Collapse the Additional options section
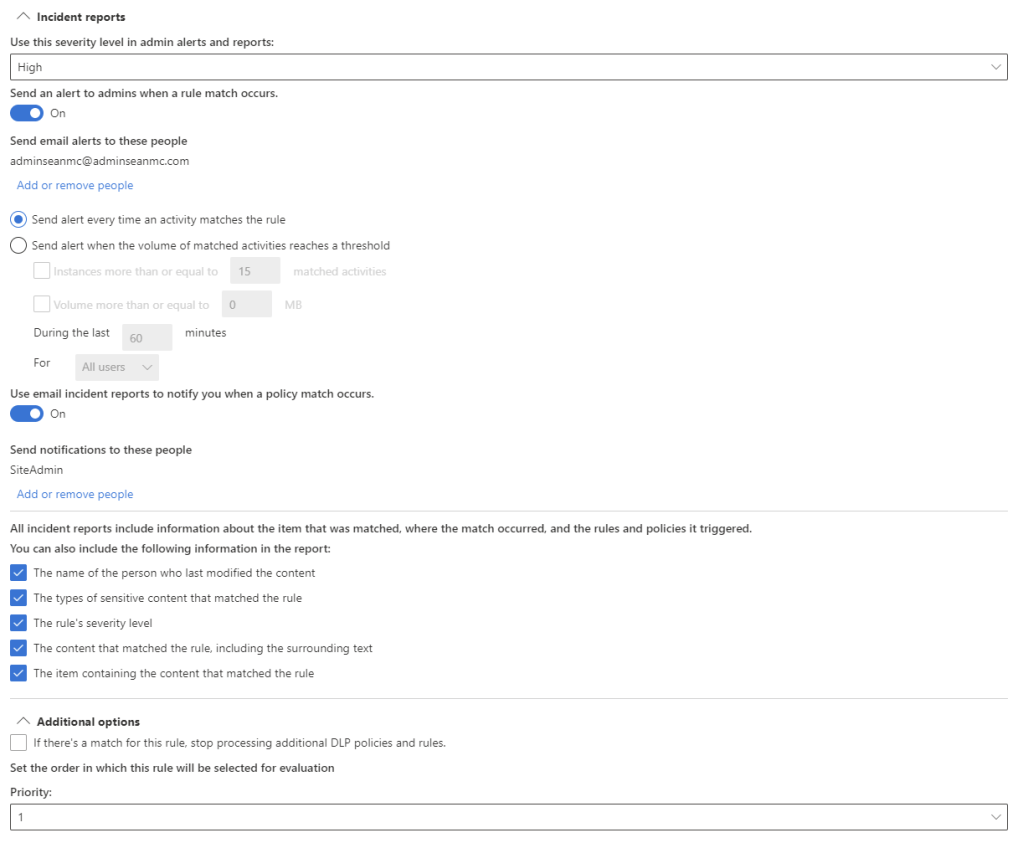The image size is (1023, 843). [x=24, y=721]
